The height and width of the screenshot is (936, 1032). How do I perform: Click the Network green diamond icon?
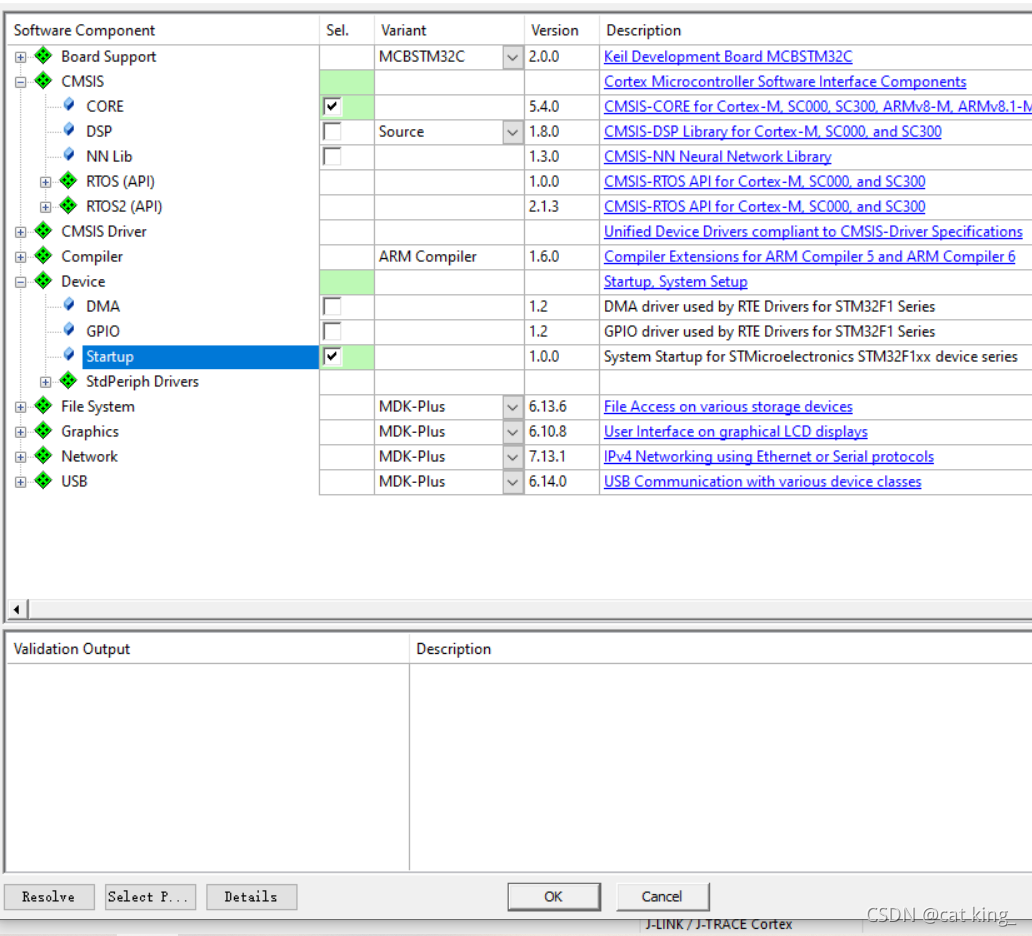43,456
